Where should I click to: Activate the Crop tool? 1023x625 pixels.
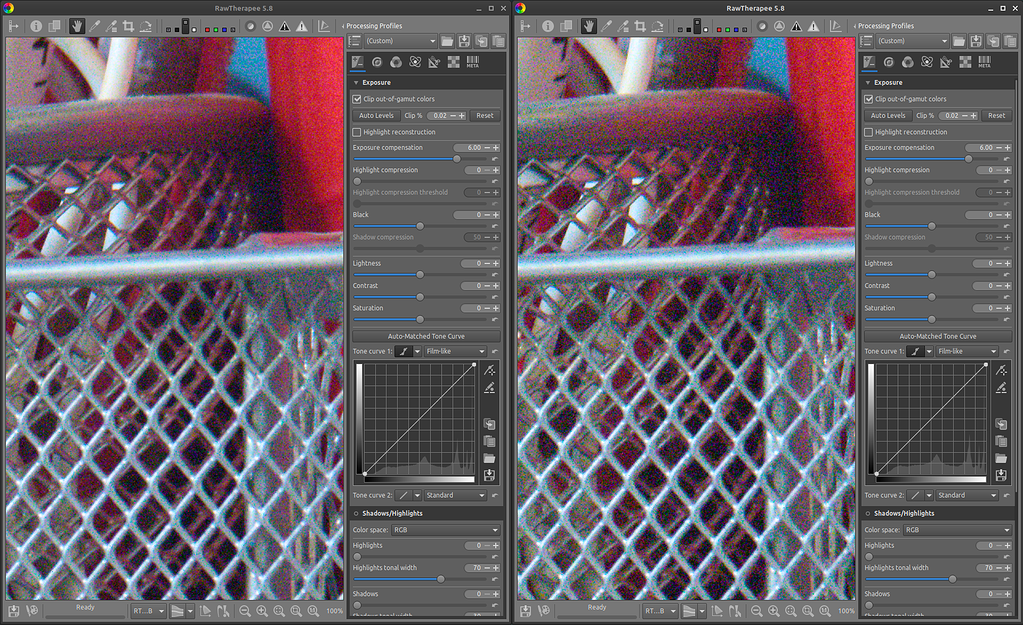click(x=130, y=25)
